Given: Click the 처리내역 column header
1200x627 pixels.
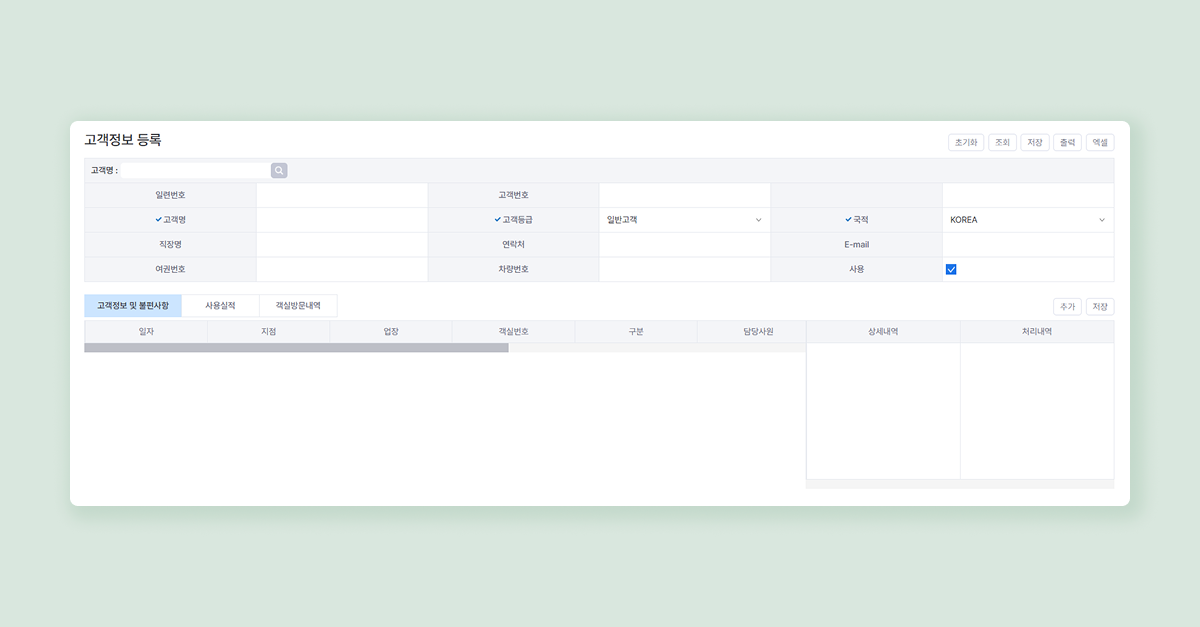Looking at the screenshot, I should 1037,332.
